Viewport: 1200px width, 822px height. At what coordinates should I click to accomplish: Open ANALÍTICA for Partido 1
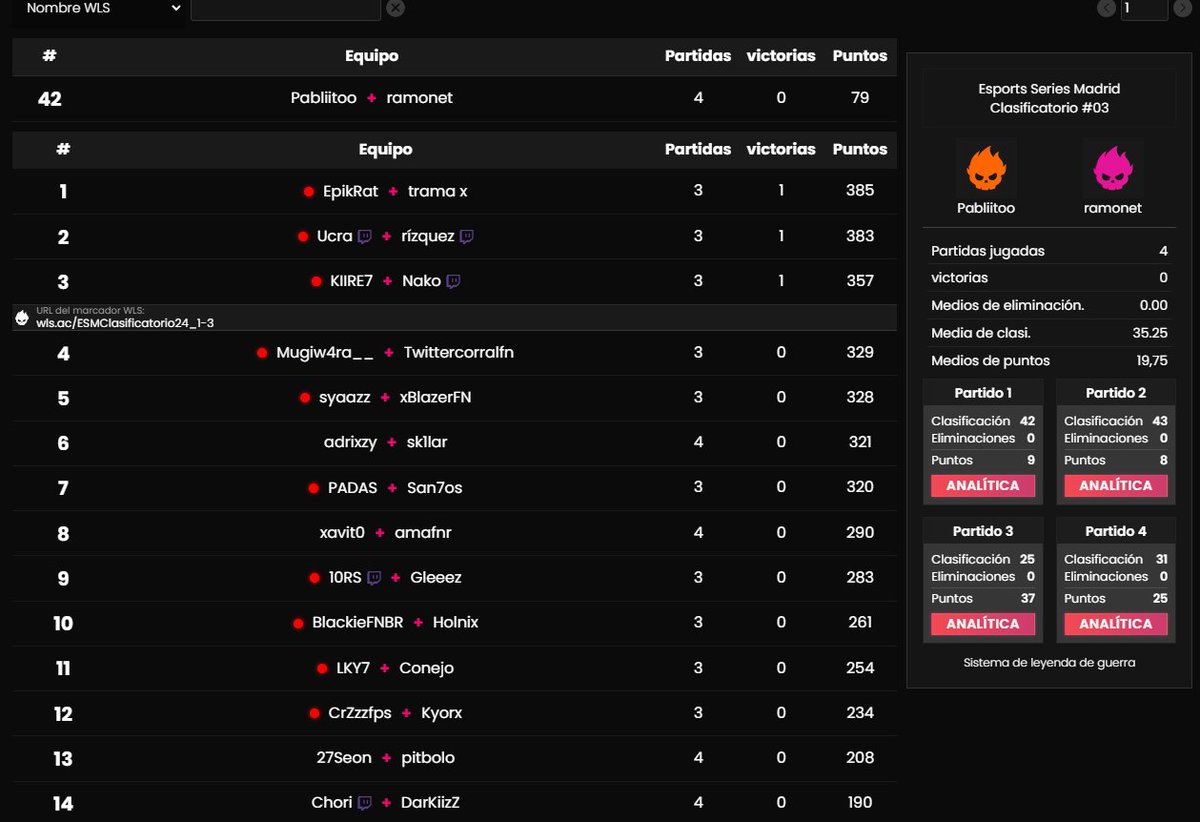982,485
